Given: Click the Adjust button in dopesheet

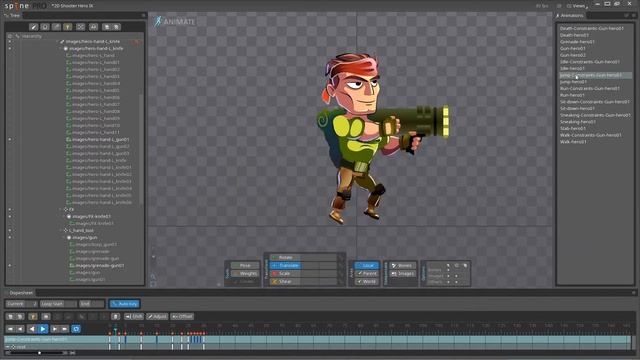Looking at the screenshot, I should tap(157, 316).
